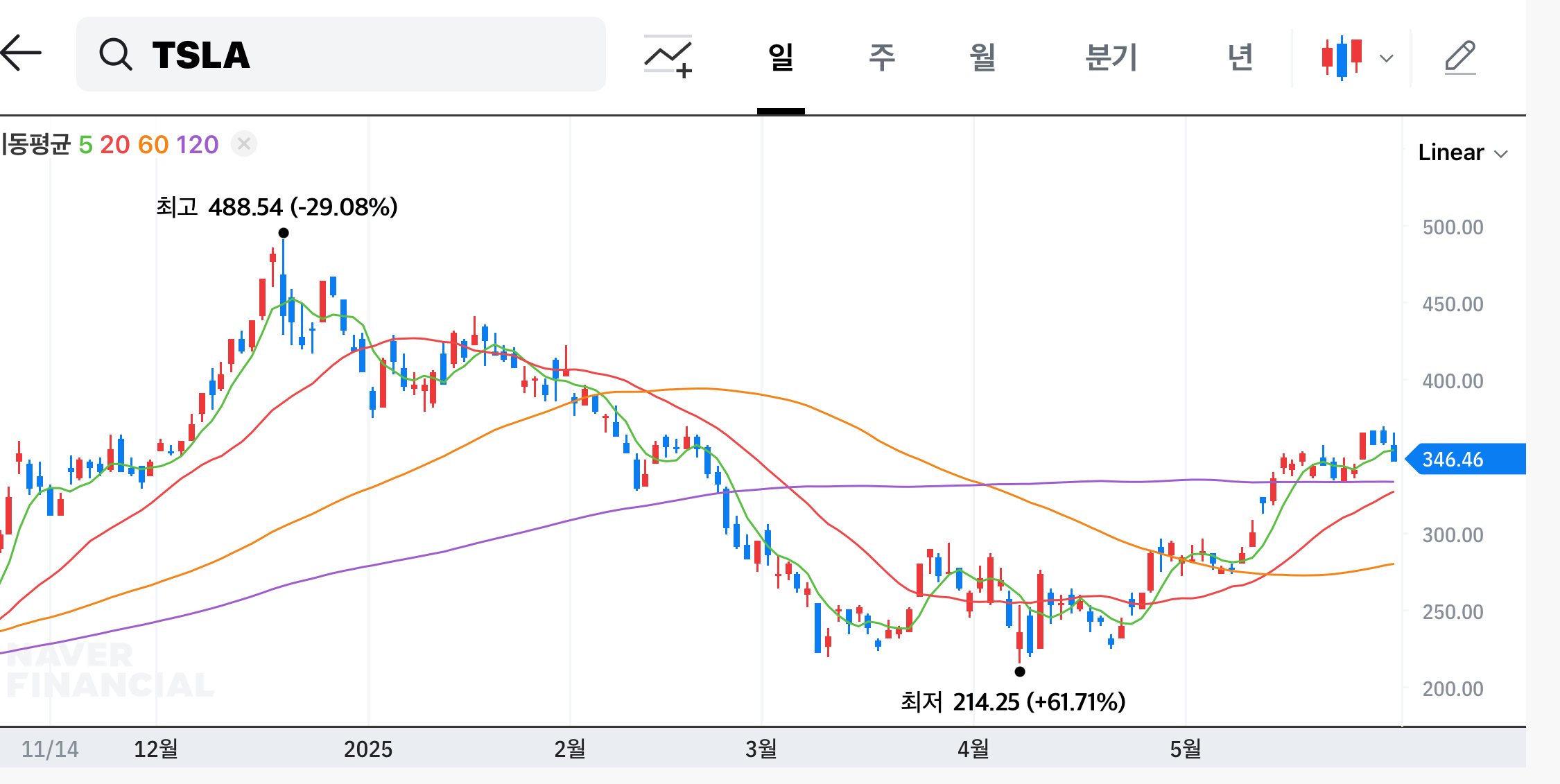Open the Linear scale dropdown

point(1462,153)
